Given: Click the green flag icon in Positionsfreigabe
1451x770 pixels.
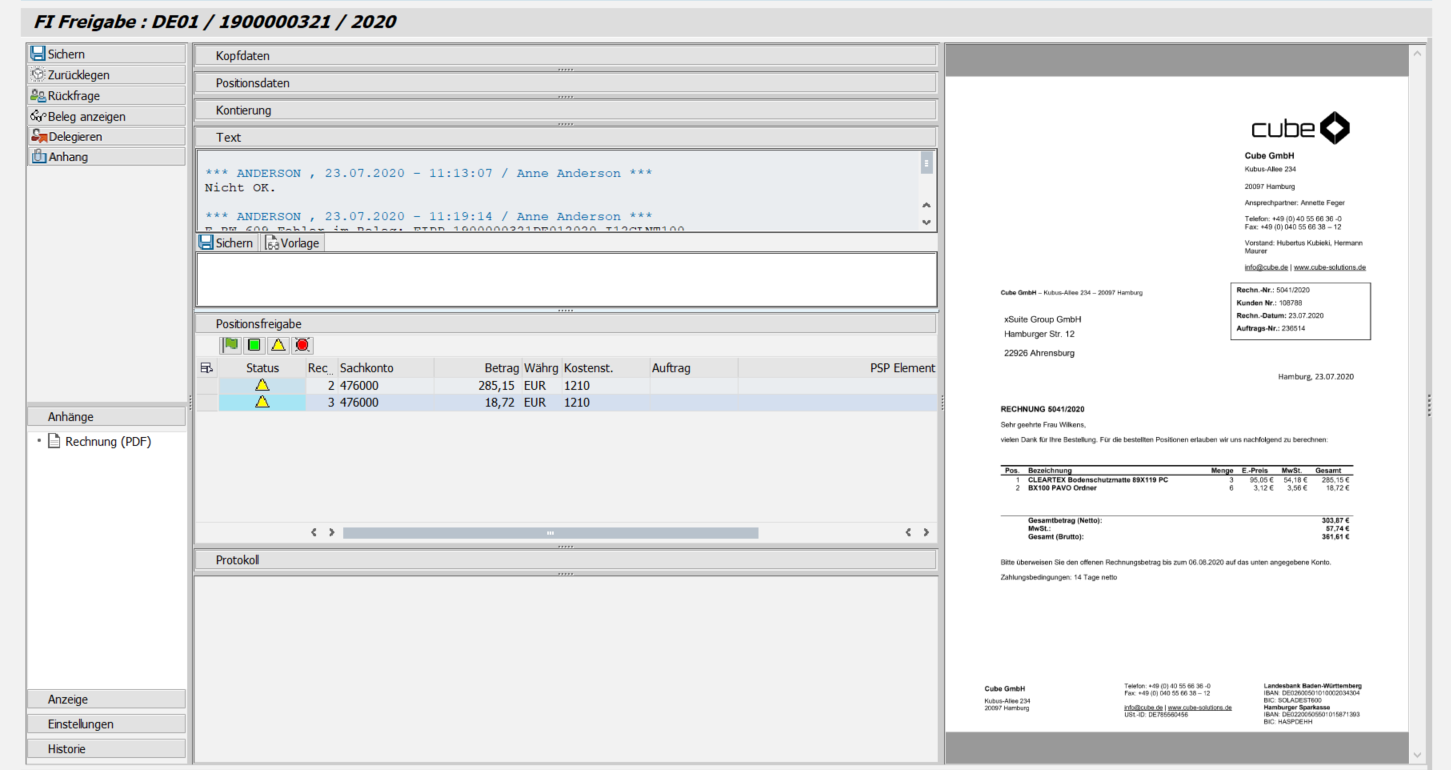Looking at the screenshot, I should [x=231, y=345].
